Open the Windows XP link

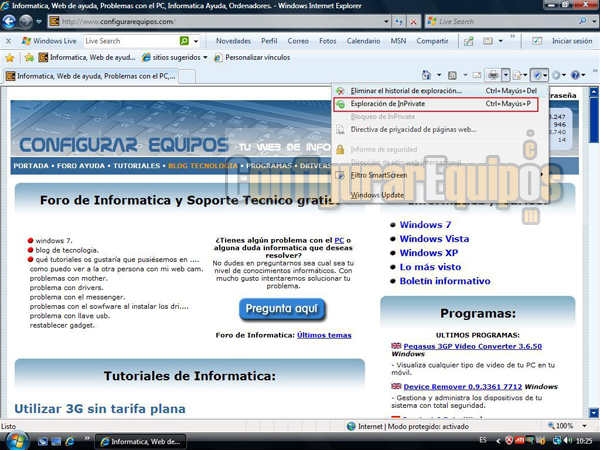tap(429, 253)
